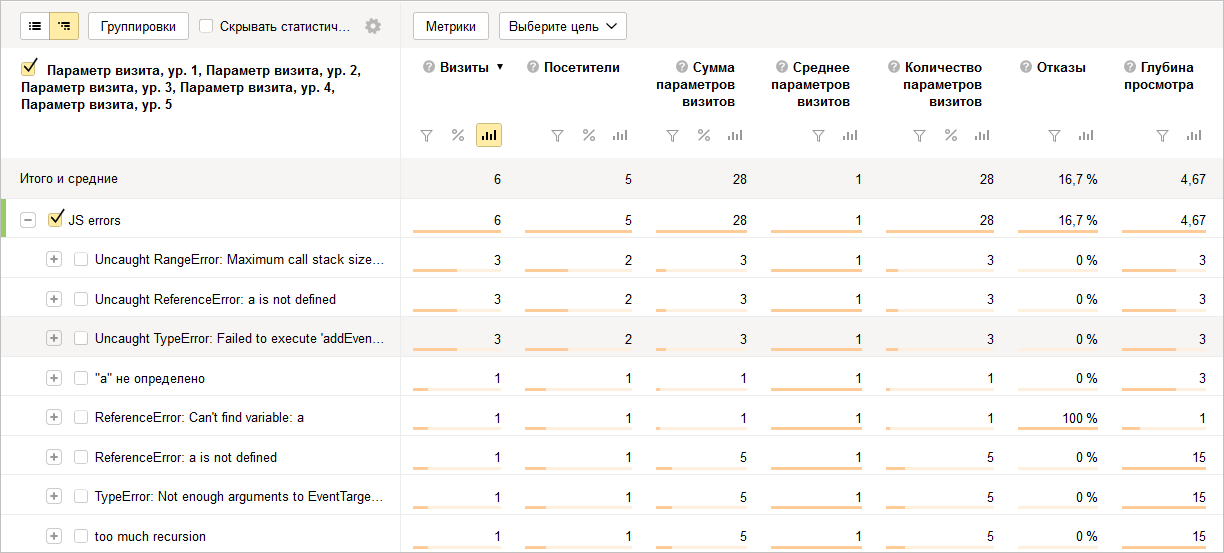Expand Uncaught TypeError: Failed to execute row
Viewport: 1224px width, 553px height.
pos(54,339)
